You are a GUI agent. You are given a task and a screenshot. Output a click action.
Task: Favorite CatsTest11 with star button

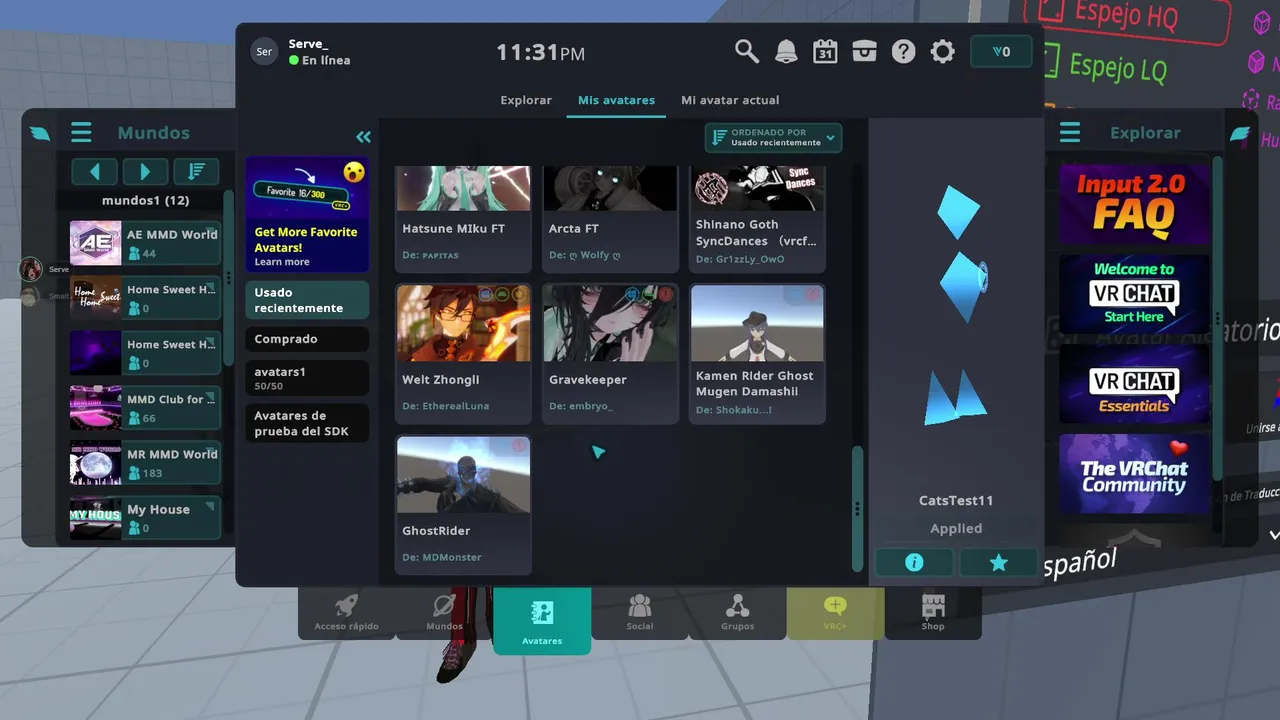(998, 563)
